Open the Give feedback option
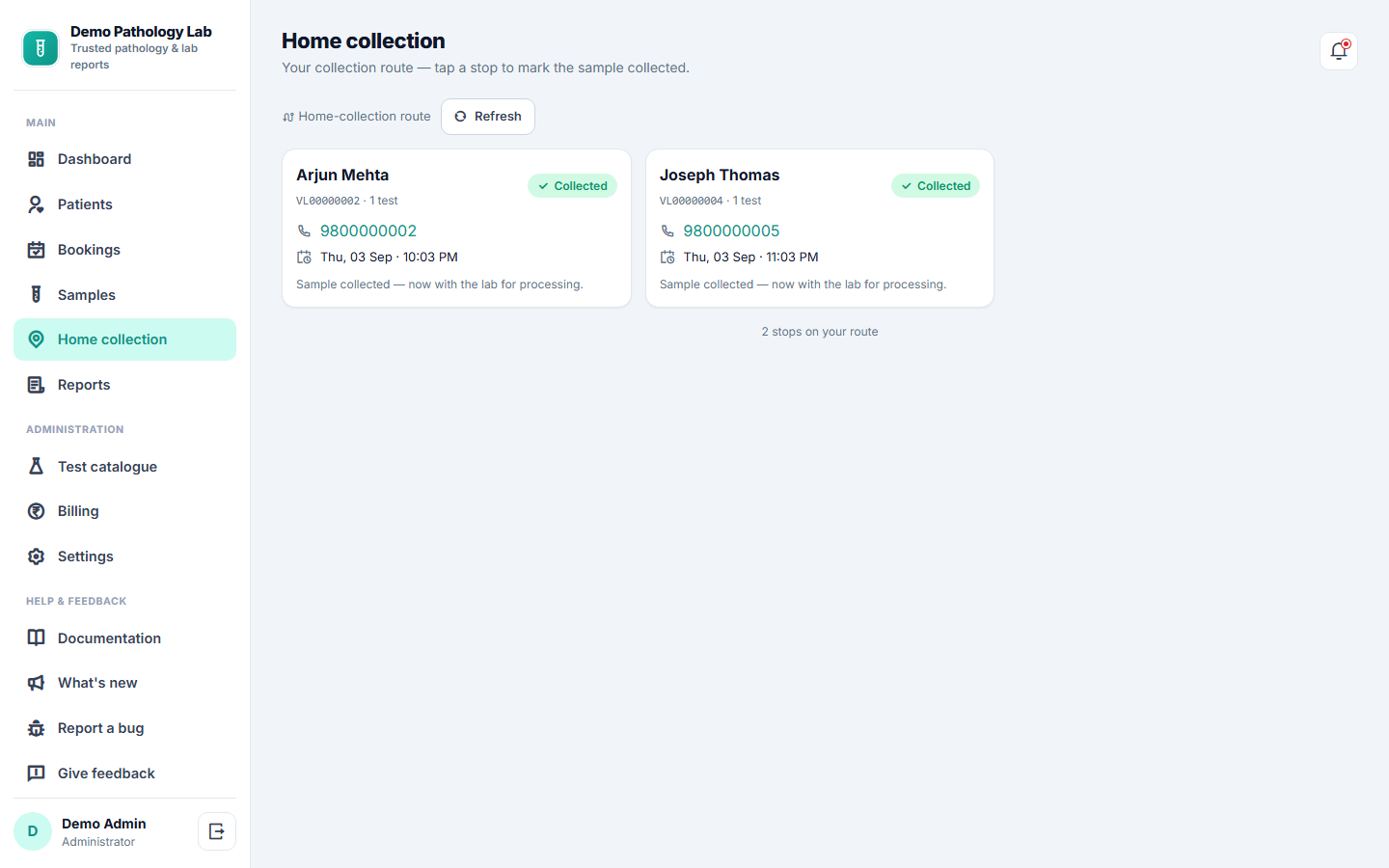Screen dimensions: 1389x868 [124, 773]
